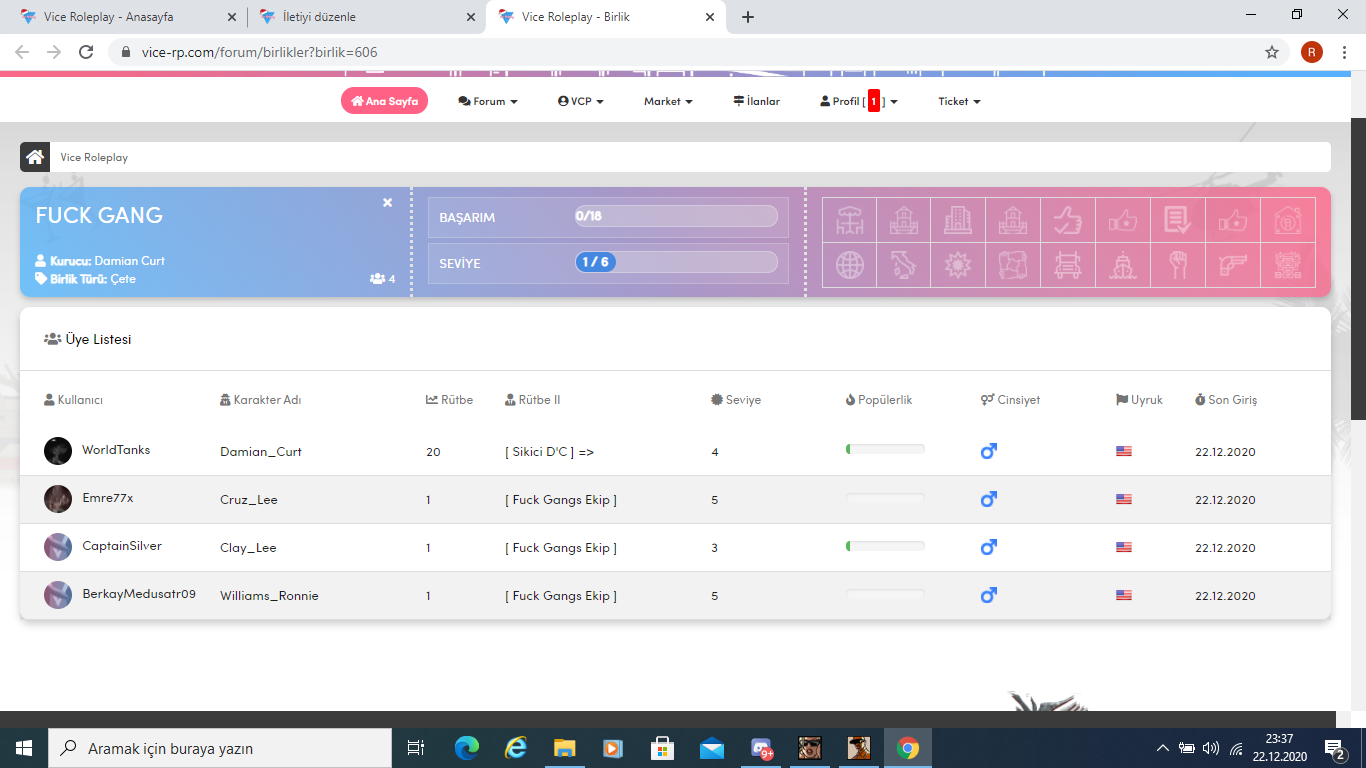Click the patio umbrella table badge
1366x768 pixels.
tap(850, 220)
